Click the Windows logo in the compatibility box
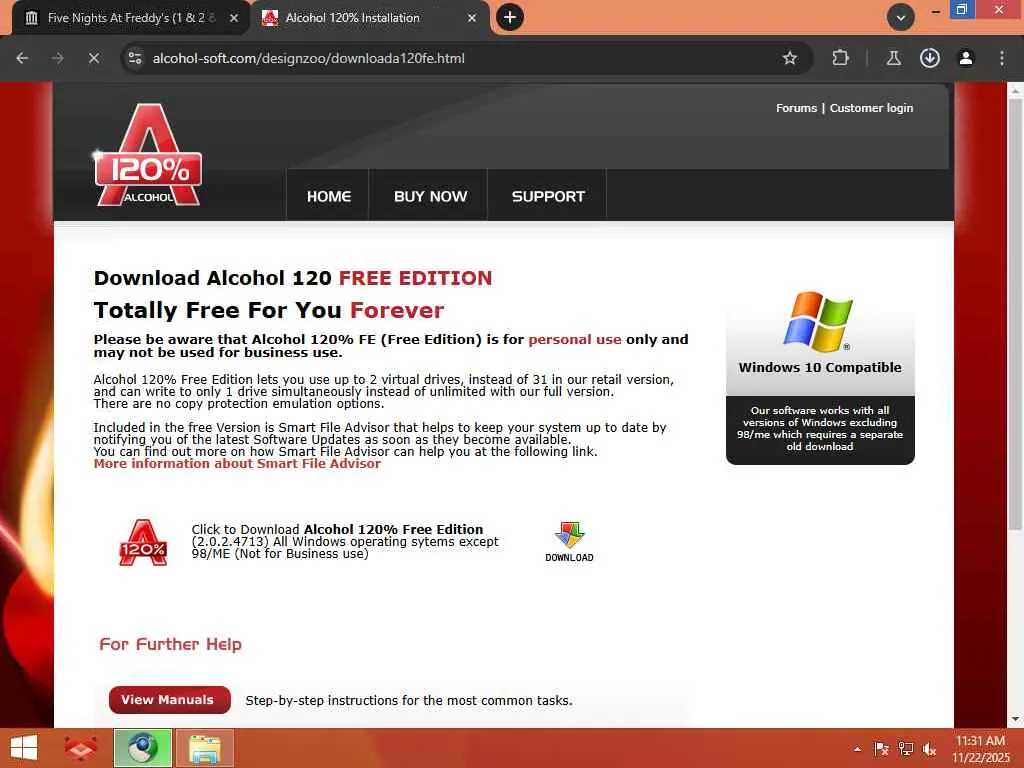 click(818, 321)
